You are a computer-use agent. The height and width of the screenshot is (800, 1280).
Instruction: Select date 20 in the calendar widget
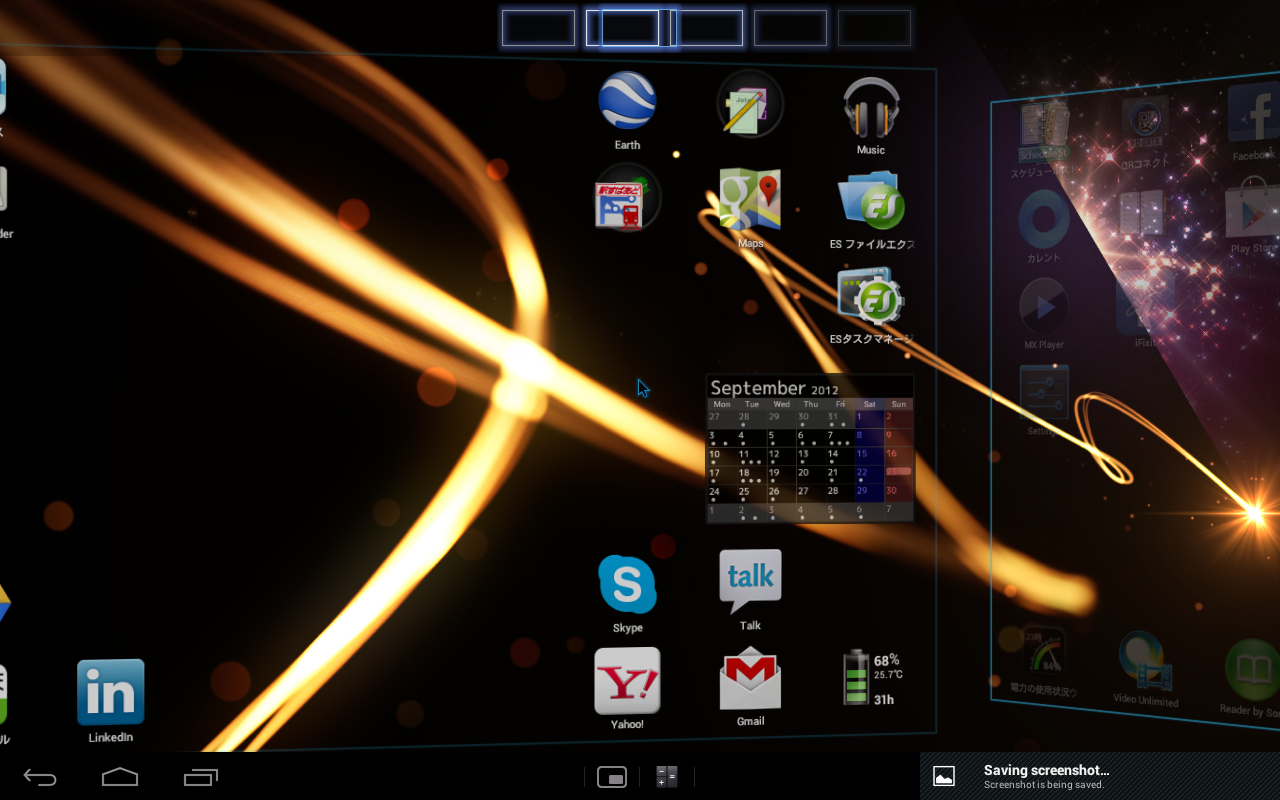pos(810,476)
